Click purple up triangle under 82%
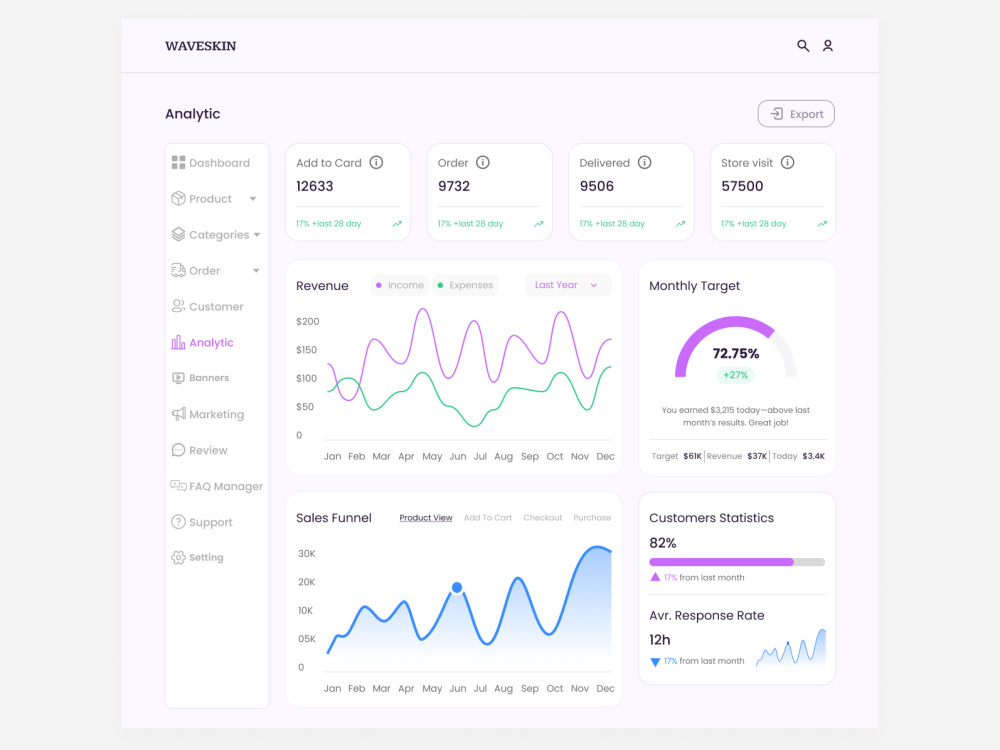This screenshot has height=750, width=1000. click(x=655, y=577)
